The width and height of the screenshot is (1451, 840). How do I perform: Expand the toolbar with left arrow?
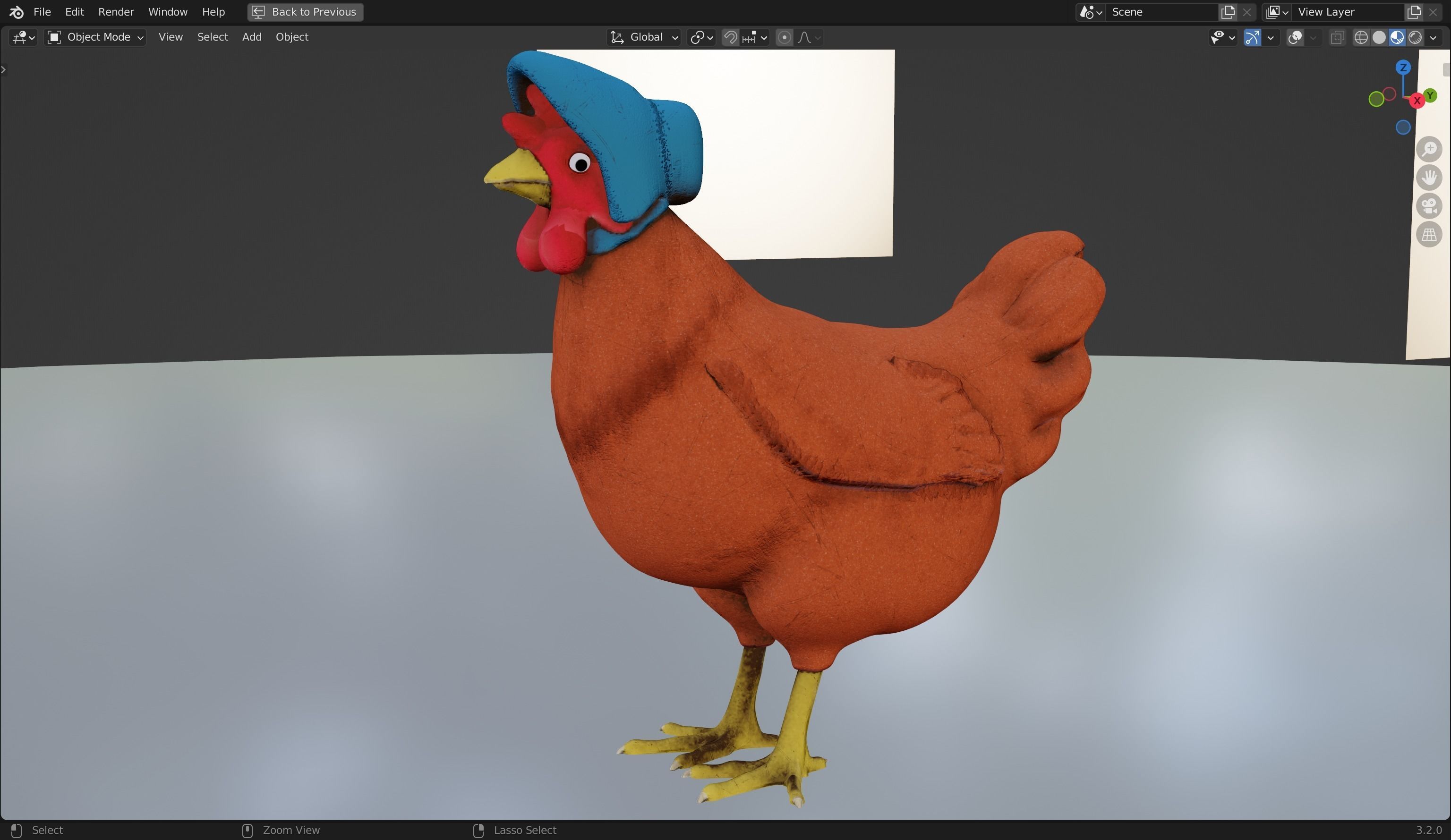[x=3, y=70]
